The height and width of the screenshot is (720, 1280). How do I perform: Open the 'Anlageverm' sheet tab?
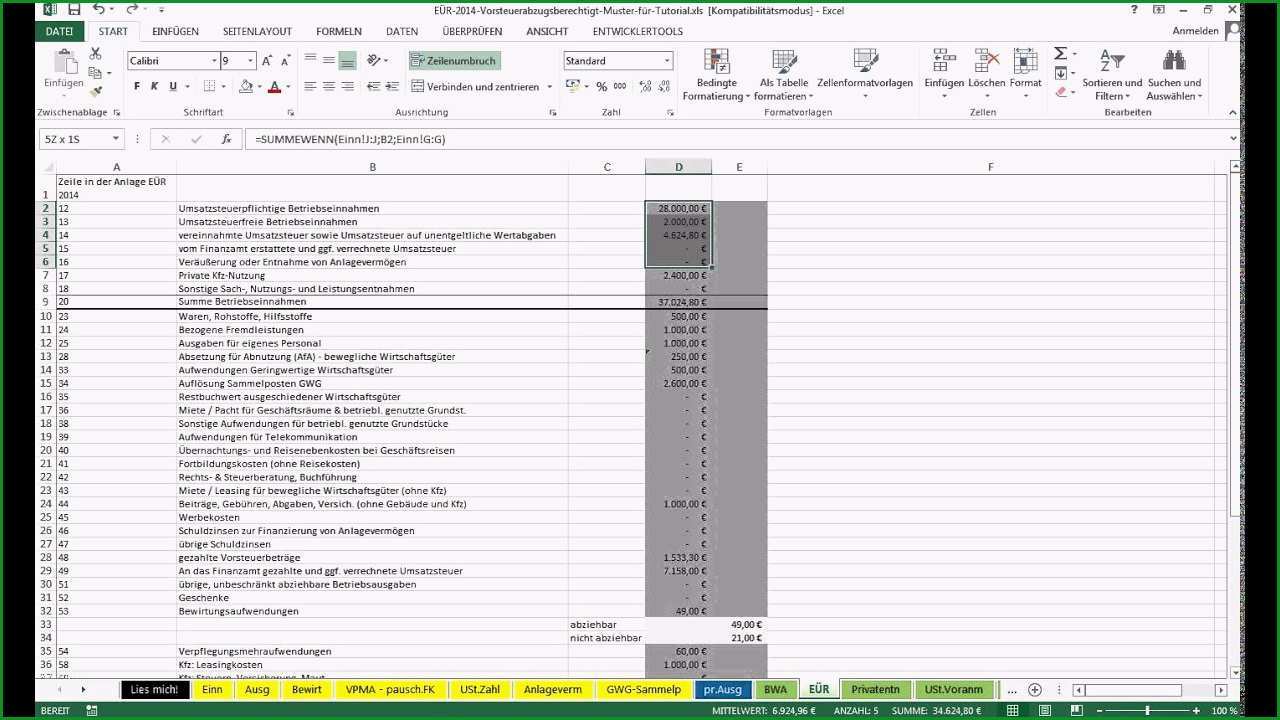tap(553, 690)
